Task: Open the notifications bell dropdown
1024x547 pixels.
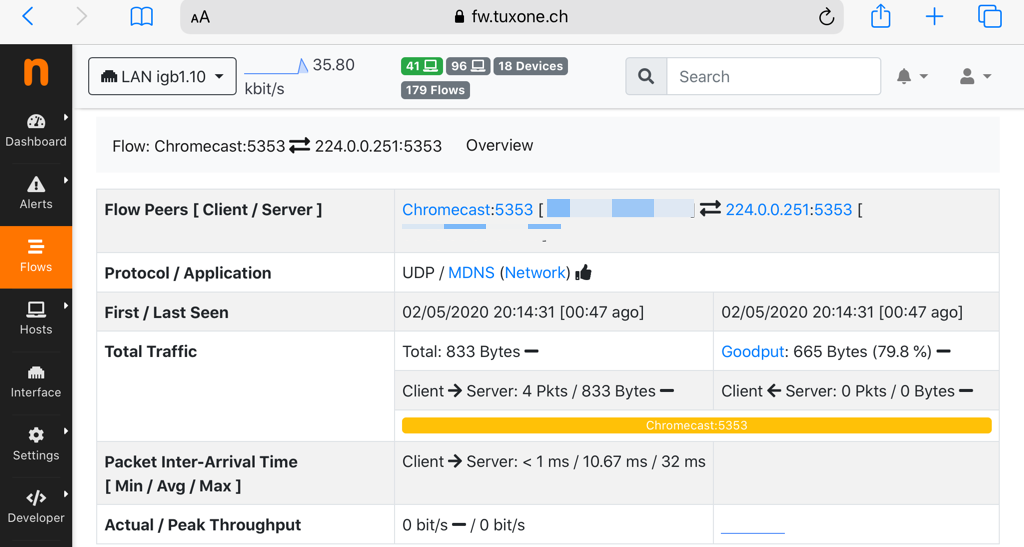Action: (912, 77)
